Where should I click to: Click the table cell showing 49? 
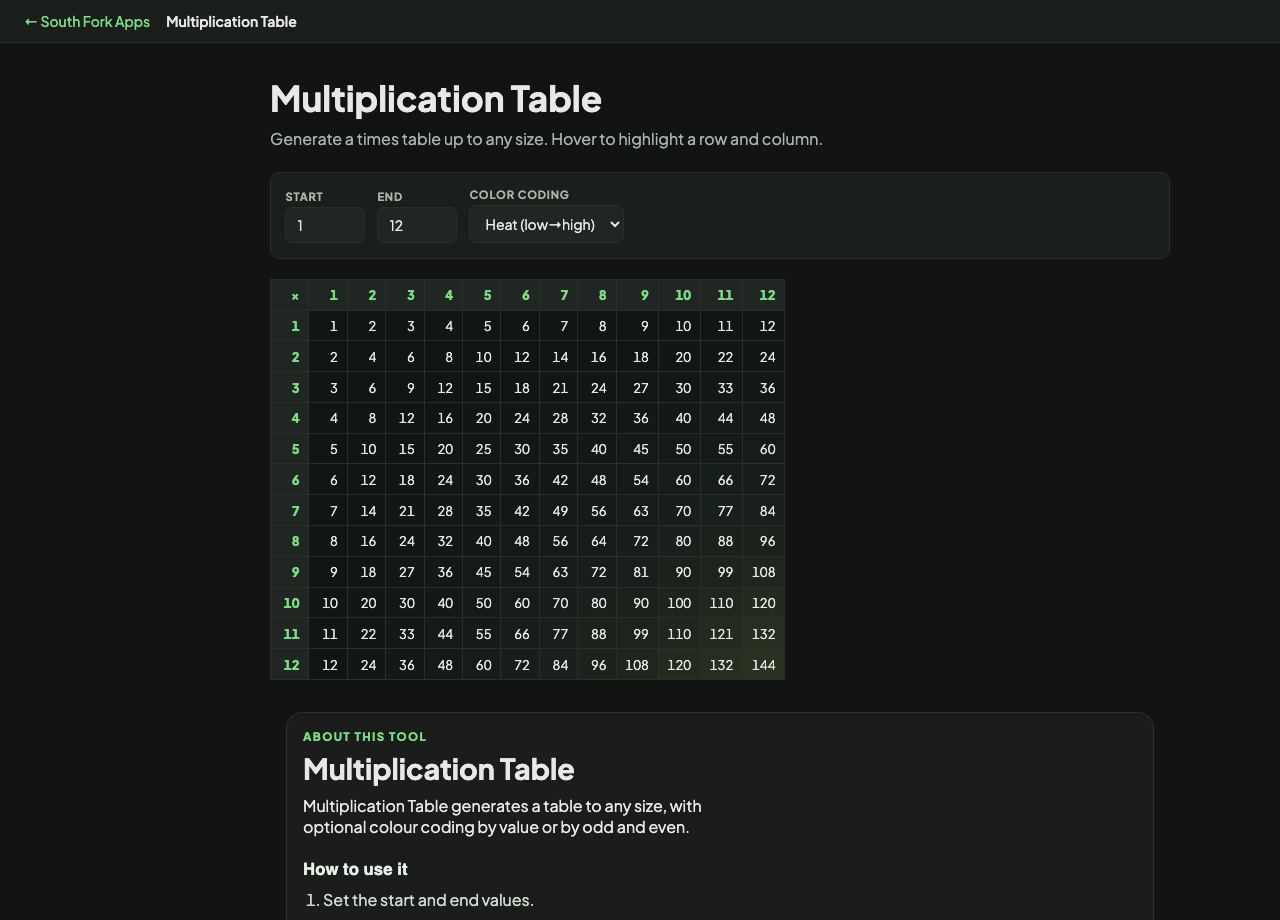point(559,511)
